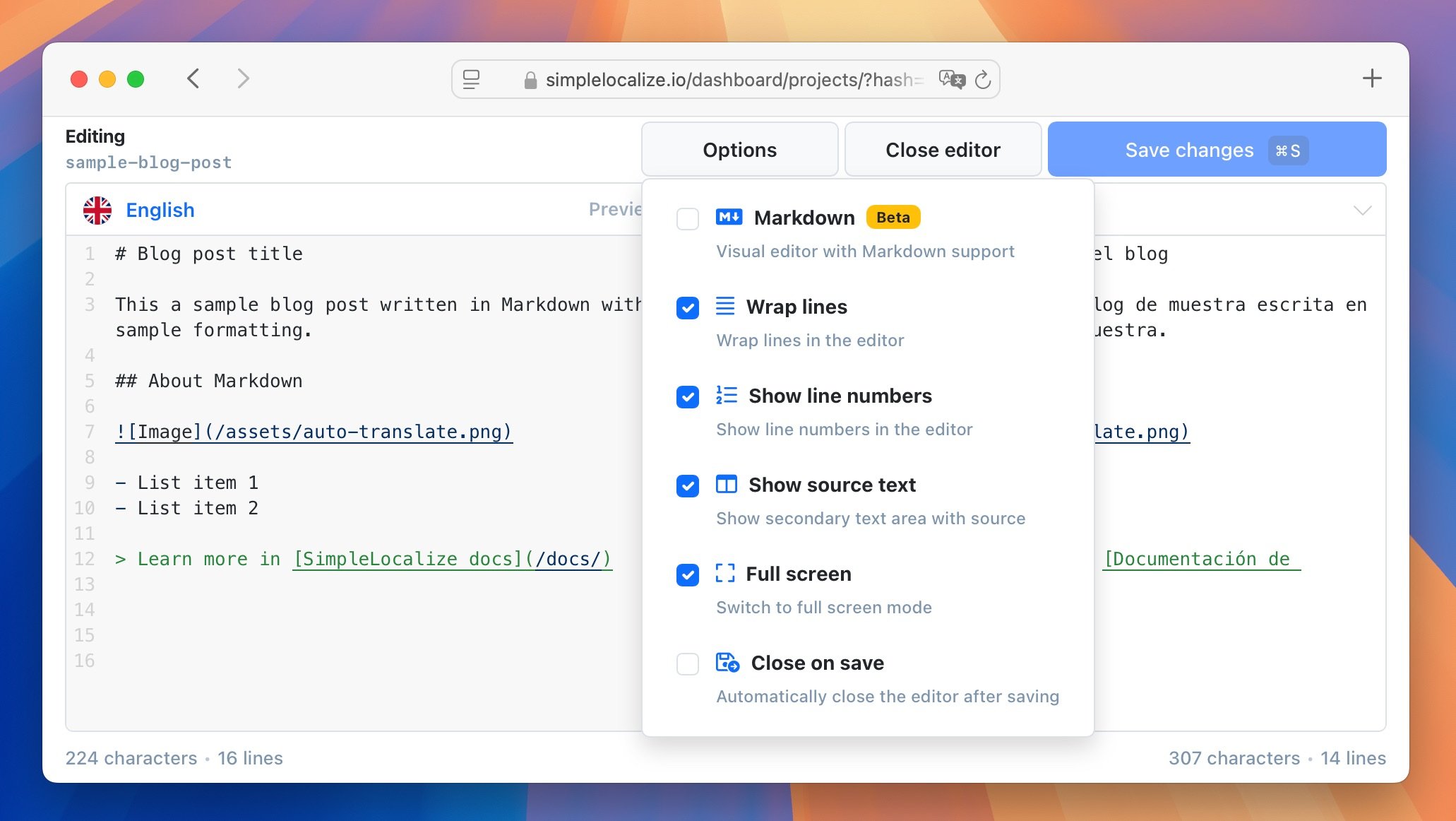Click '14 lines' count in footer
Screen dimensions: 1456x821
(1353, 758)
